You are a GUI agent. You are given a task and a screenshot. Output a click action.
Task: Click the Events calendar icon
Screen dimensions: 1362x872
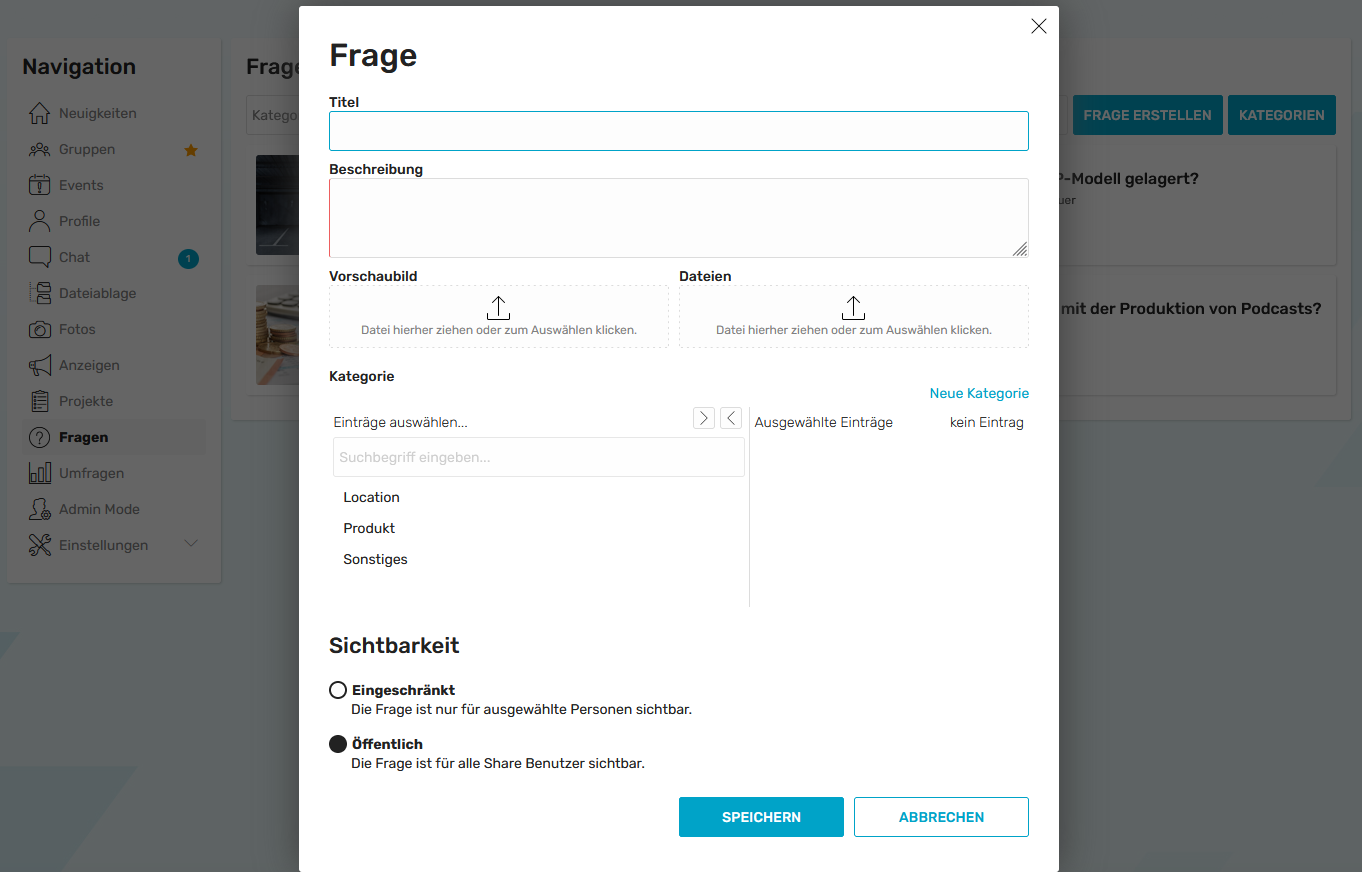(39, 185)
